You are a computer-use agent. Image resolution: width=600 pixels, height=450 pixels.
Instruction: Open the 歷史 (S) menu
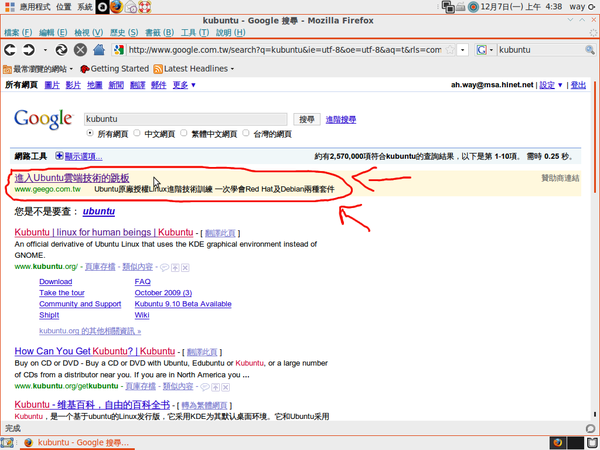tap(124, 33)
